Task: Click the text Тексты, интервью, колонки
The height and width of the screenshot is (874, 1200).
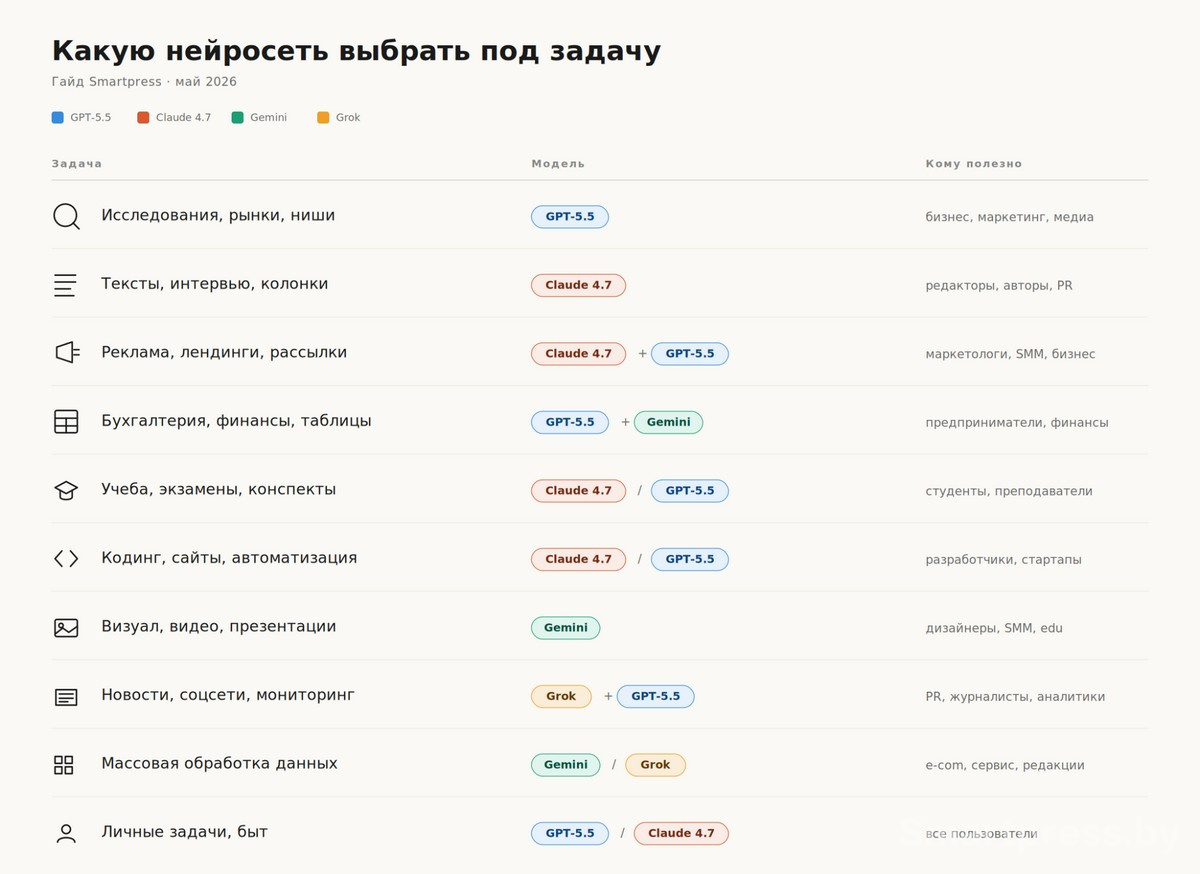Action: (215, 284)
